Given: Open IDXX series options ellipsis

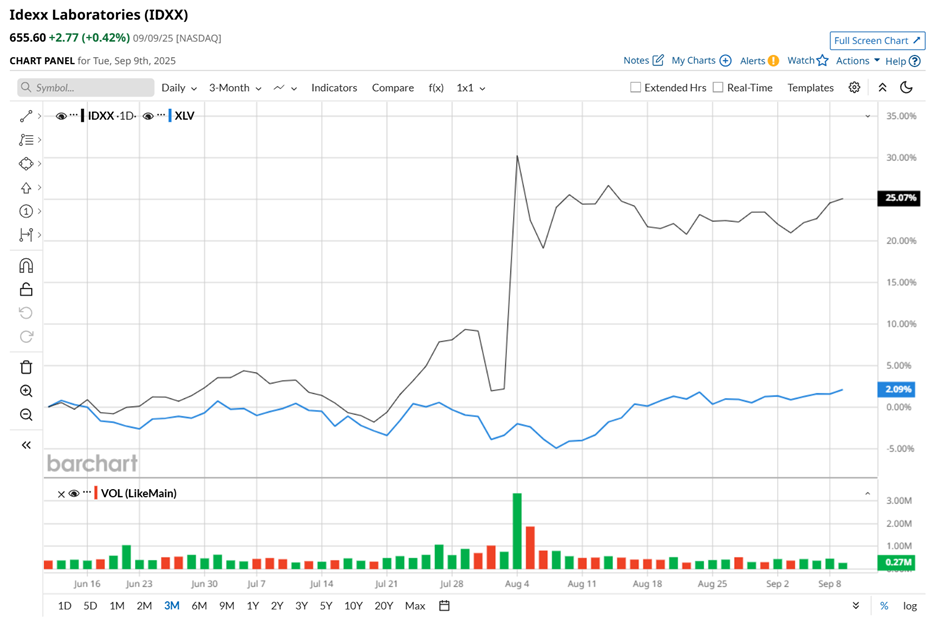Looking at the screenshot, I should point(74,114).
